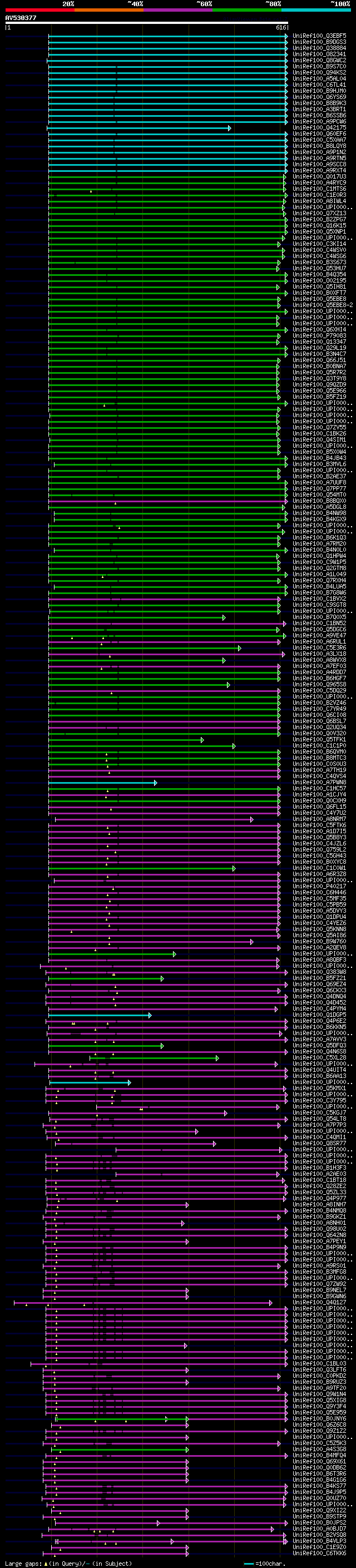Select the AV530377 query title
The height and width of the screenshot is (1568, 356).
pos(21,18)
